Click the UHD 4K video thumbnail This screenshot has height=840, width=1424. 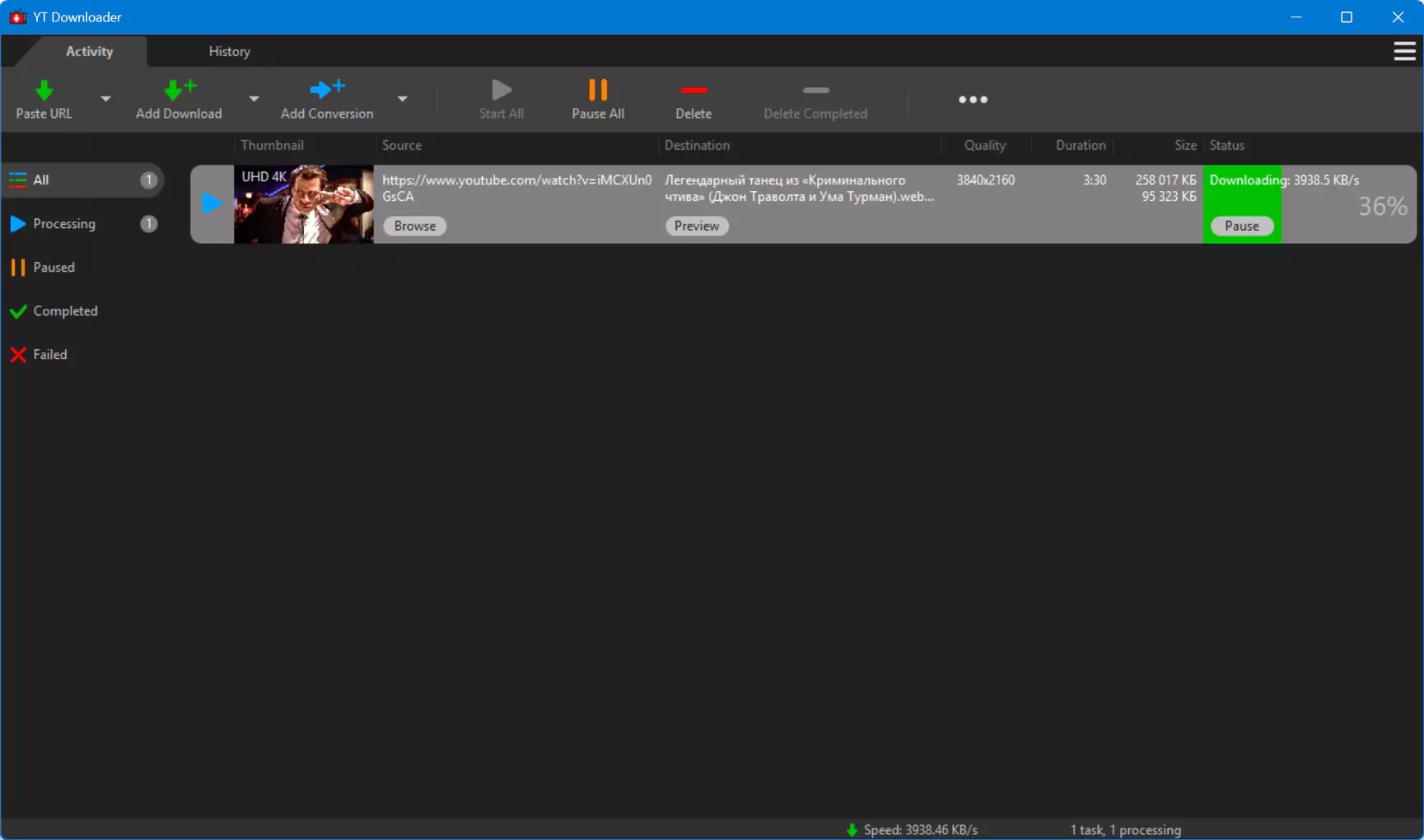click(x=303, y=204)
